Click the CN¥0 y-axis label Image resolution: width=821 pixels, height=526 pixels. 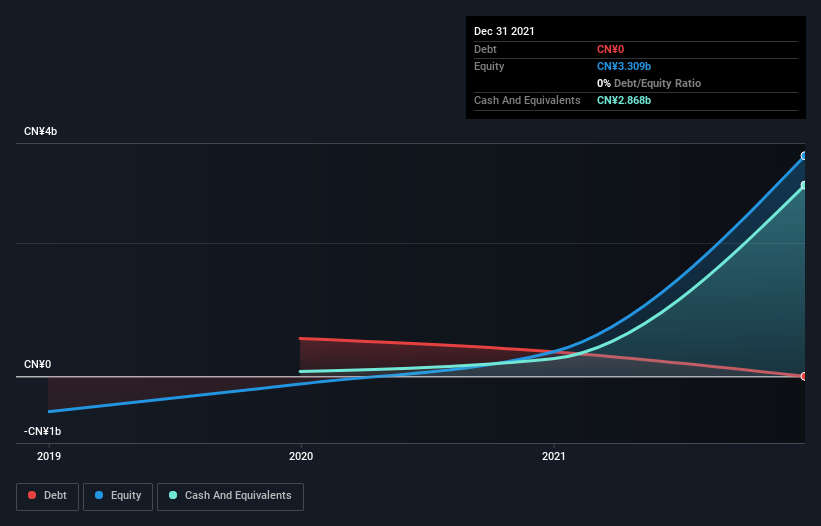pos(38,364)
